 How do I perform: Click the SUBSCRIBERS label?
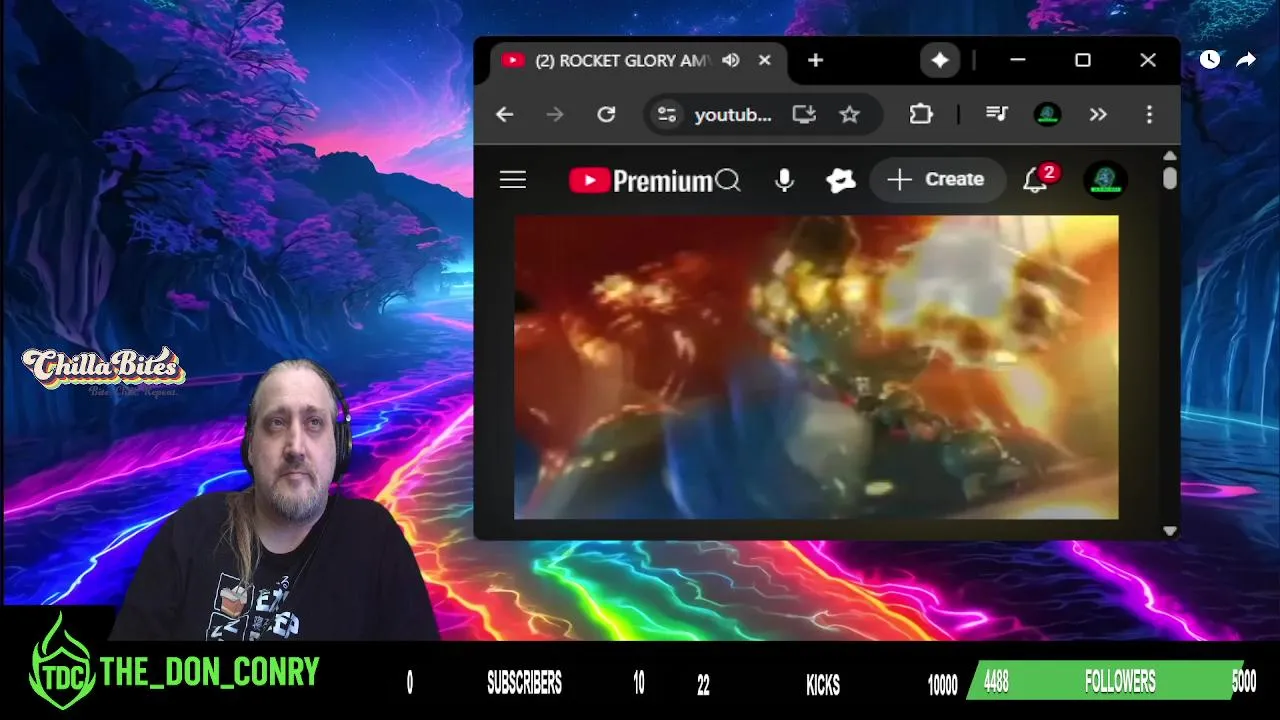(x=524, y=683)
